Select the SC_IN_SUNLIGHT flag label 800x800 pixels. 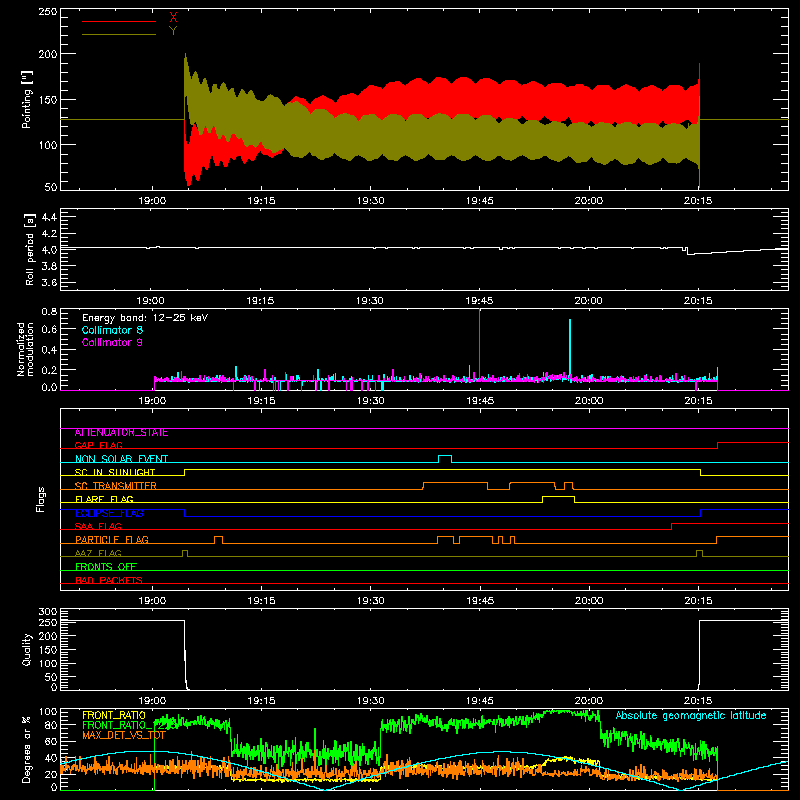[115, 472]
